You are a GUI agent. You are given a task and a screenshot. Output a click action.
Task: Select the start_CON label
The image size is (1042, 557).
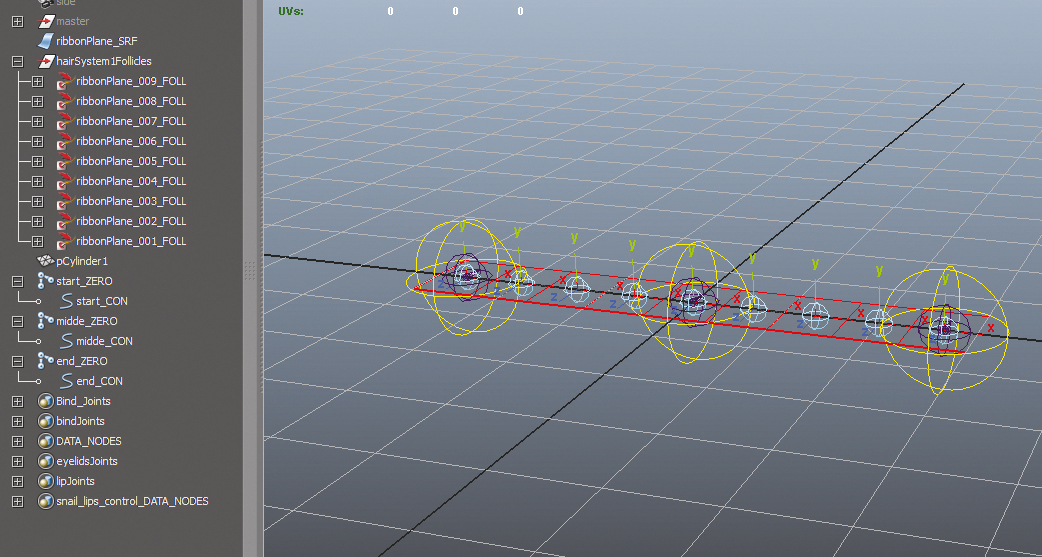pos(102,301)
